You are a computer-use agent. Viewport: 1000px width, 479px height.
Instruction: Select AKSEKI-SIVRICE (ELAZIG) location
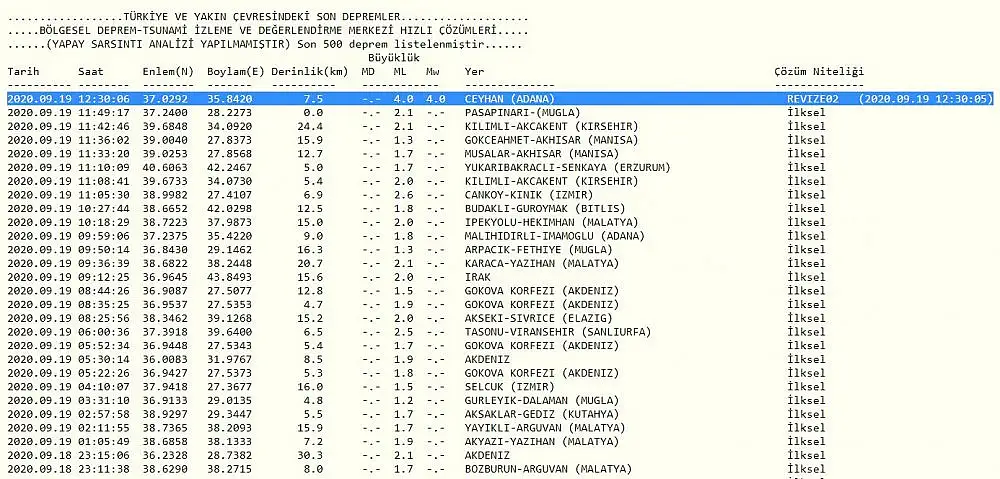pyautogui.click(x=538, y=318)
